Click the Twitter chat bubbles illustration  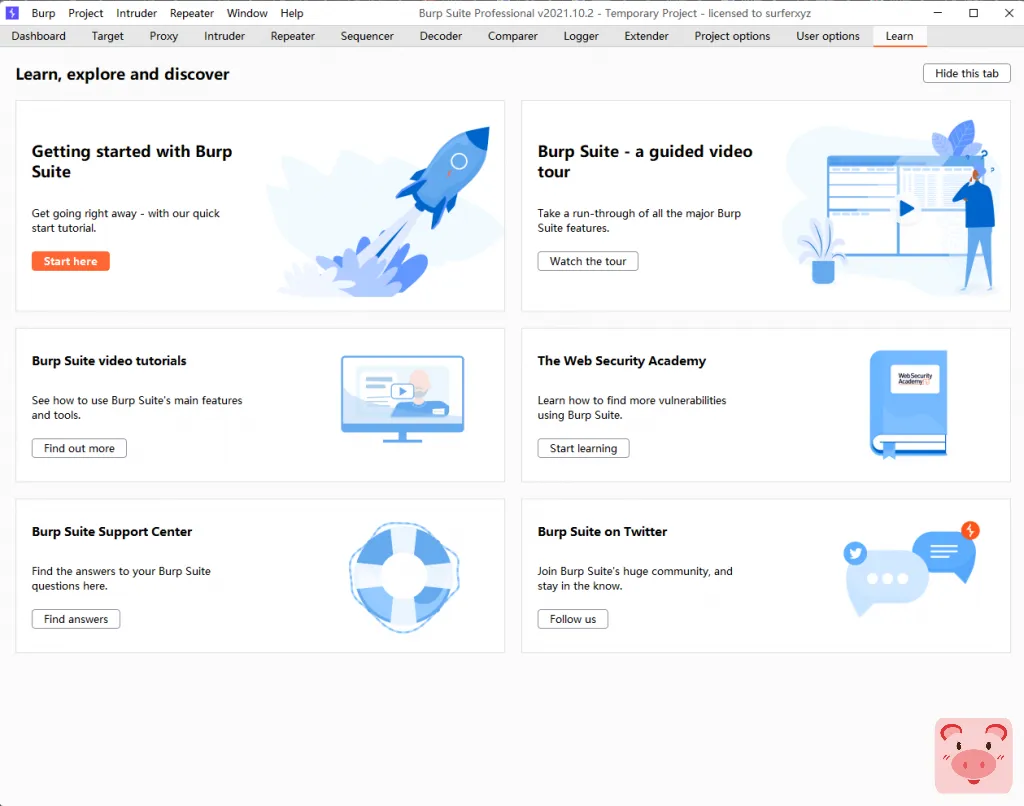[x=912, y=569]
